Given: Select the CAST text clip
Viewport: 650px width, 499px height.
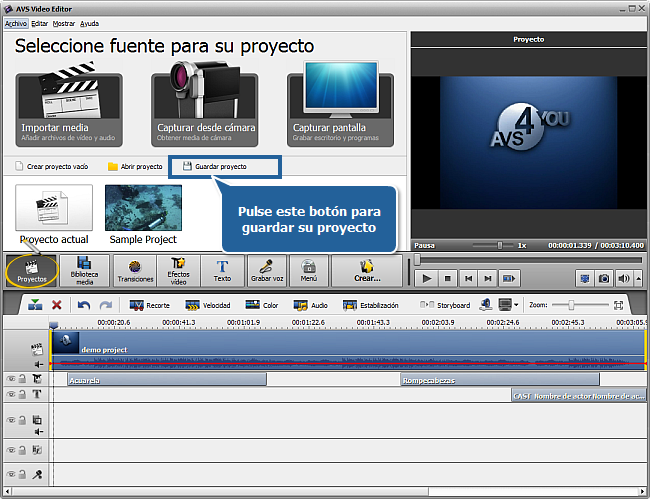Looking at the screenshot, I should tap(579, 395).
